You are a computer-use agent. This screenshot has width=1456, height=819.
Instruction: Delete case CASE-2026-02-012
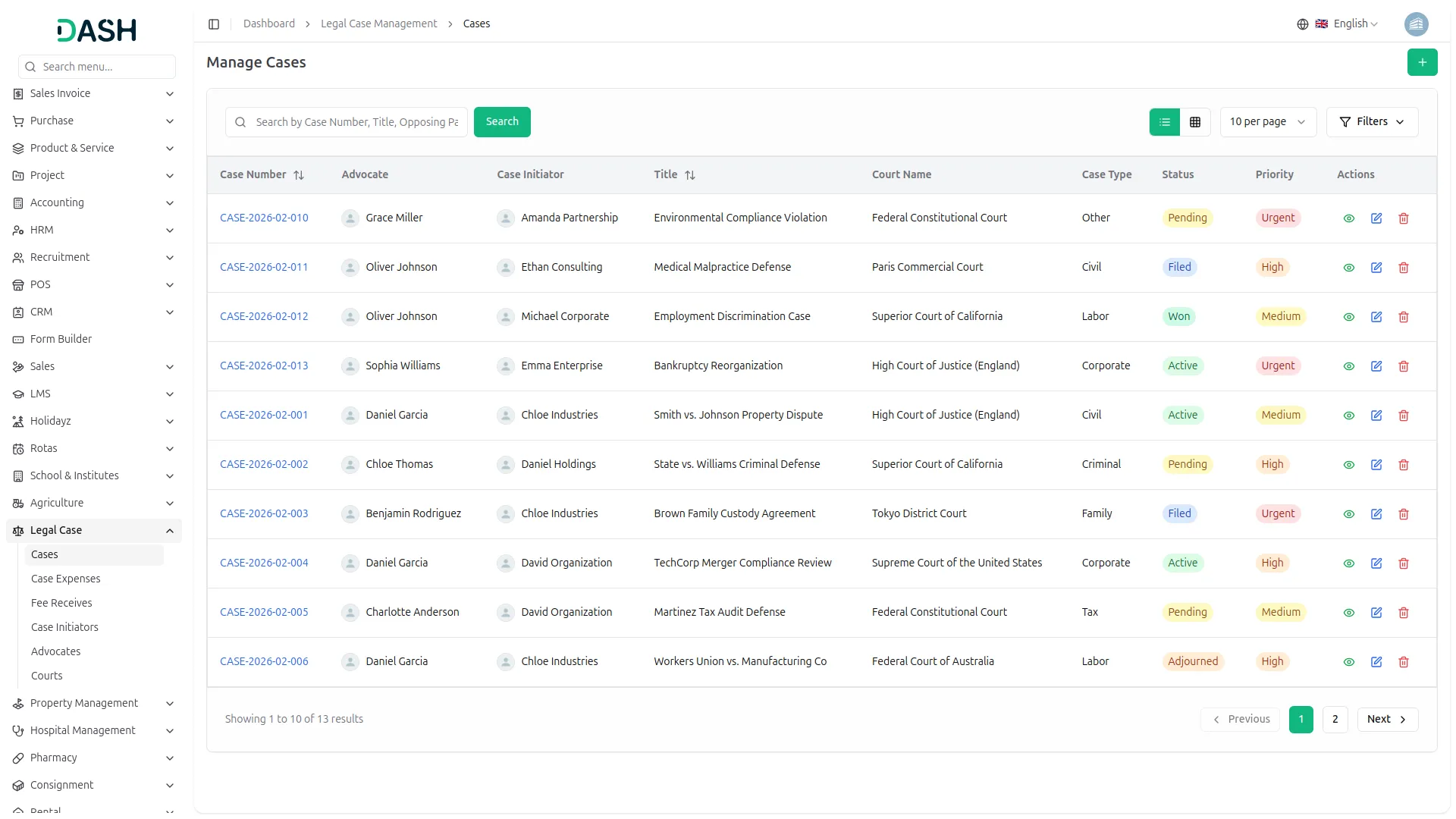pos(1403,317)
